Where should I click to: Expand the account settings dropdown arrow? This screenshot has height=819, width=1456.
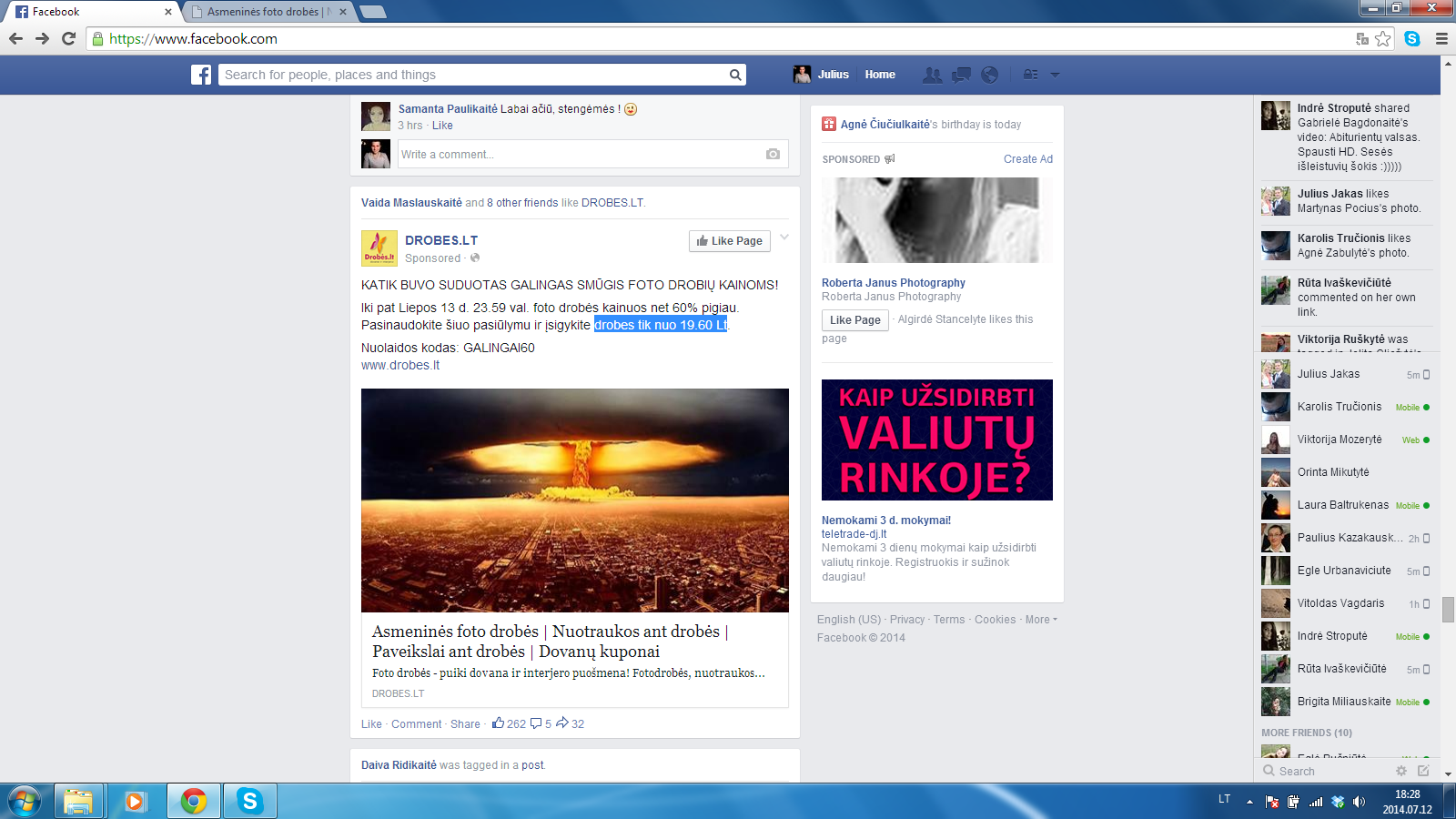(1055, 75)
